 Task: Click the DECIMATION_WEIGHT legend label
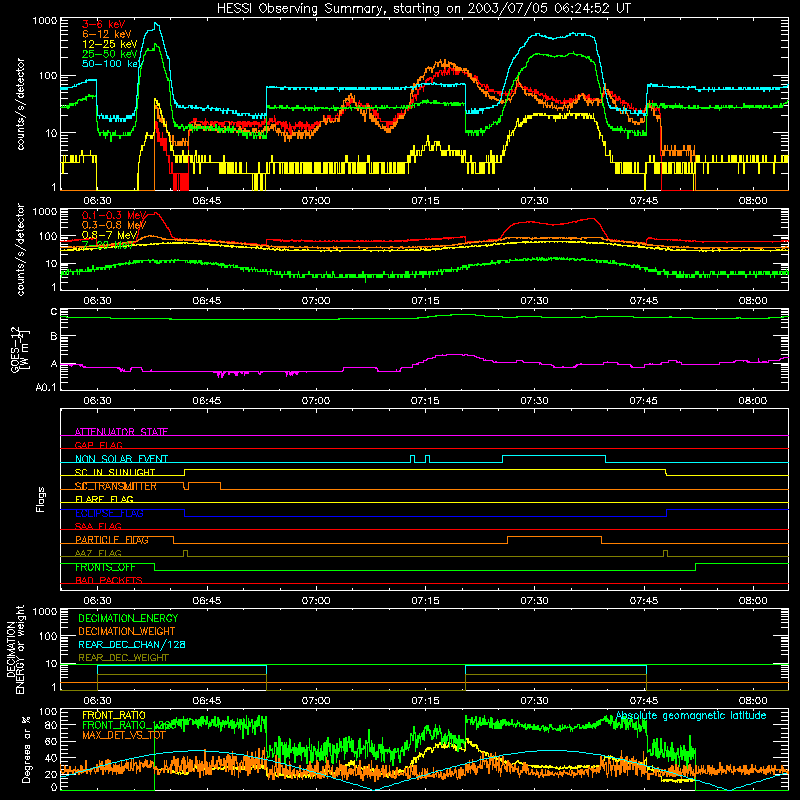pyautogui.click(x=127, y=631)
